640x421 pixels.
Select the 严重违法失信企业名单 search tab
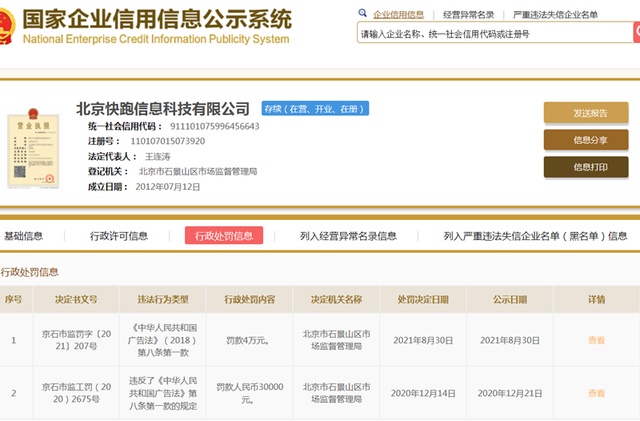click(x=555, y=15)
